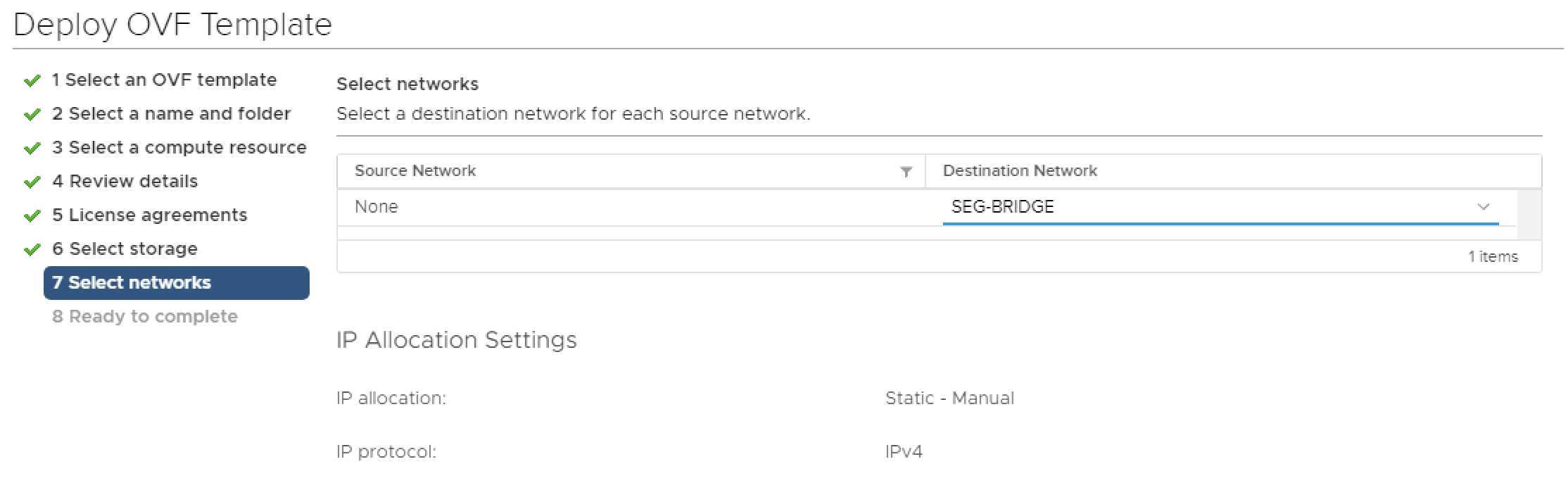Open step 3 Select a compute resource
1568x483 pixels.
tap(179, 148)
